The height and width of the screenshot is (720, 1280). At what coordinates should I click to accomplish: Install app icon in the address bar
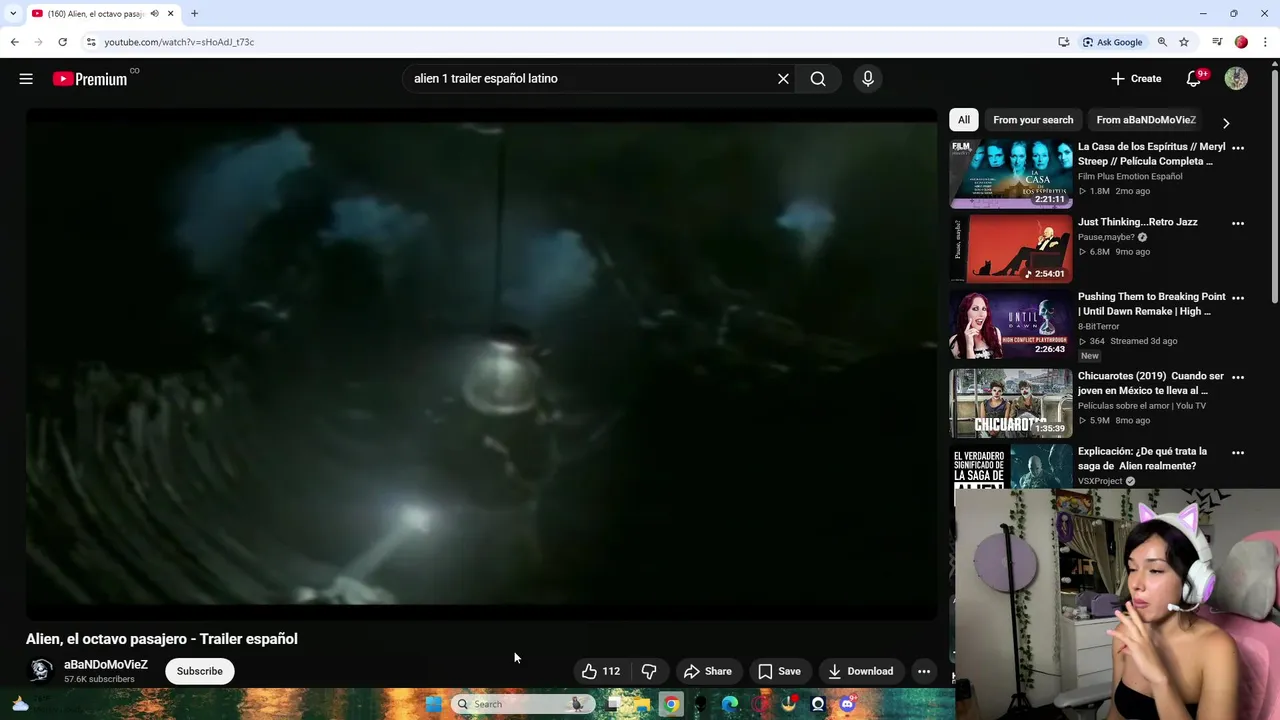1063,42
